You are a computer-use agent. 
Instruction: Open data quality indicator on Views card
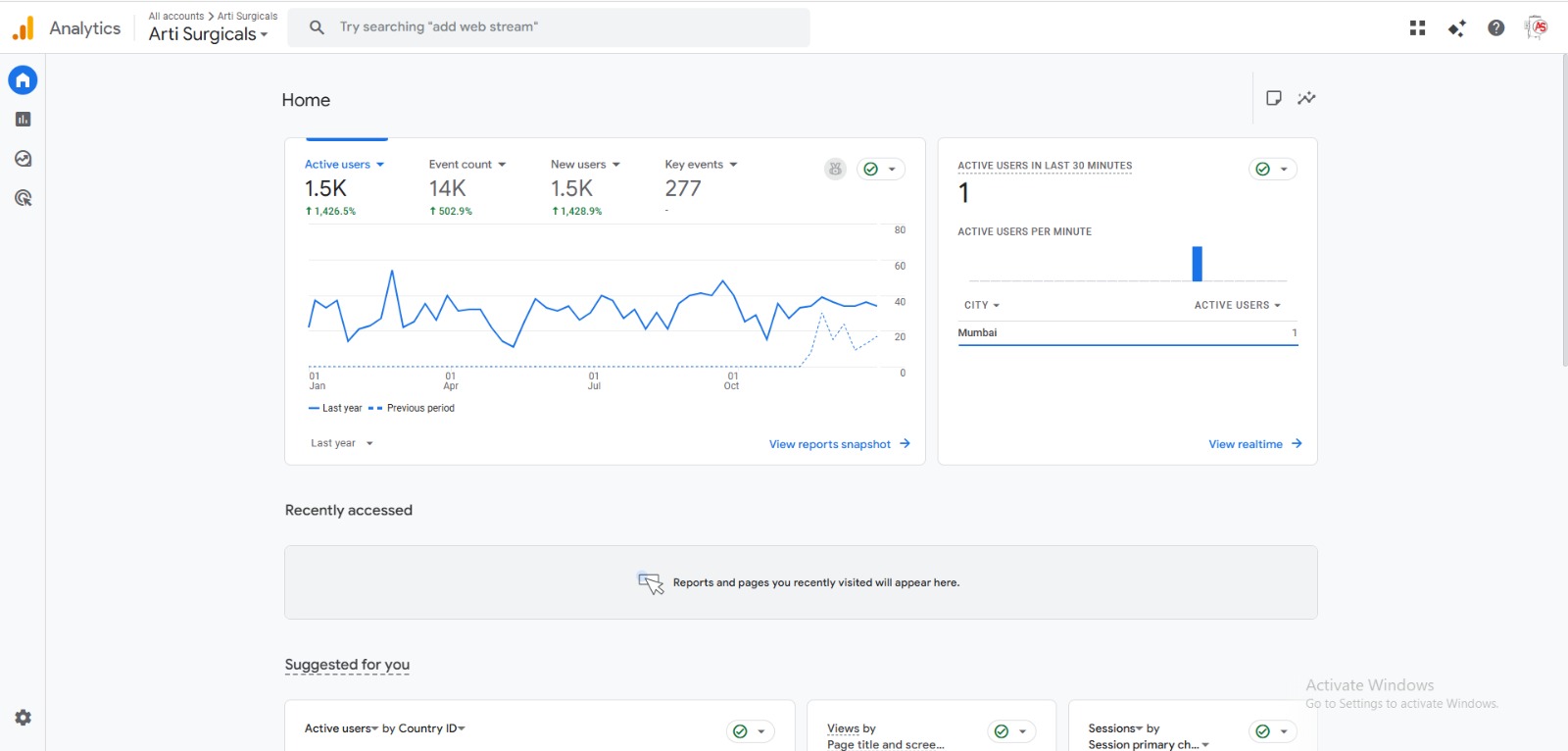click(x=1011, y=731)
